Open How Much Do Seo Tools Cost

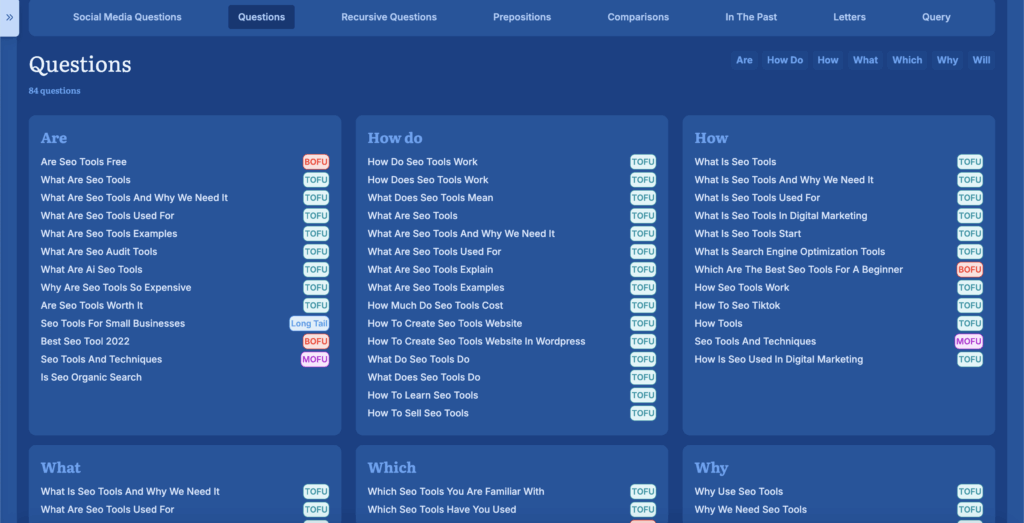435,306
